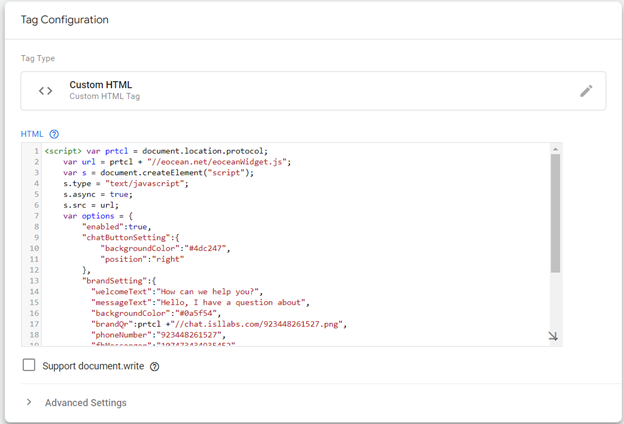Enable the Support document.write checkbox

tap(29, 366)
